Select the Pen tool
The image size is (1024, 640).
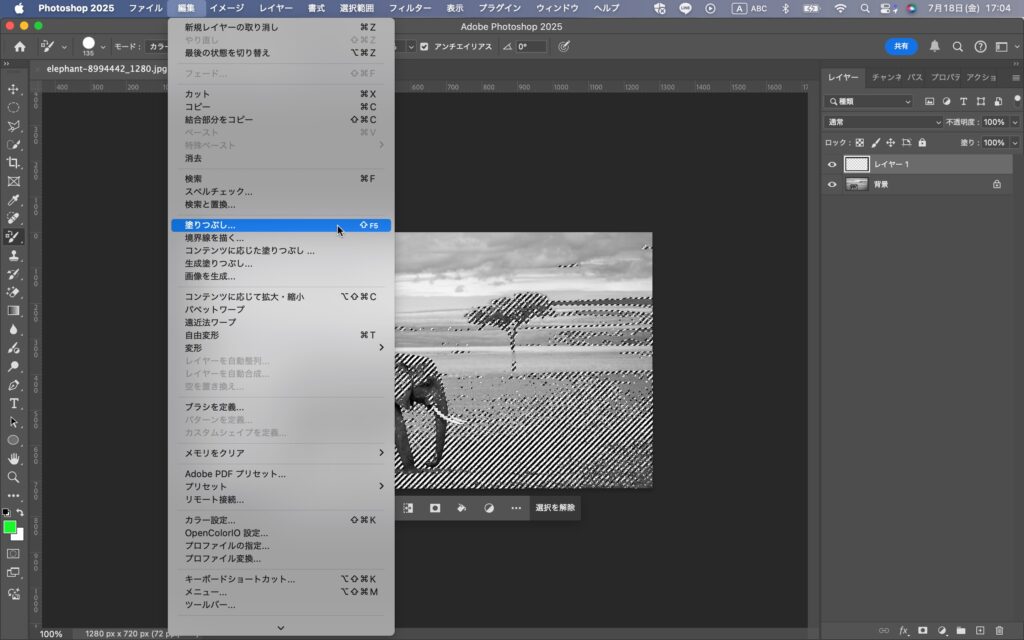pos(13,385)
